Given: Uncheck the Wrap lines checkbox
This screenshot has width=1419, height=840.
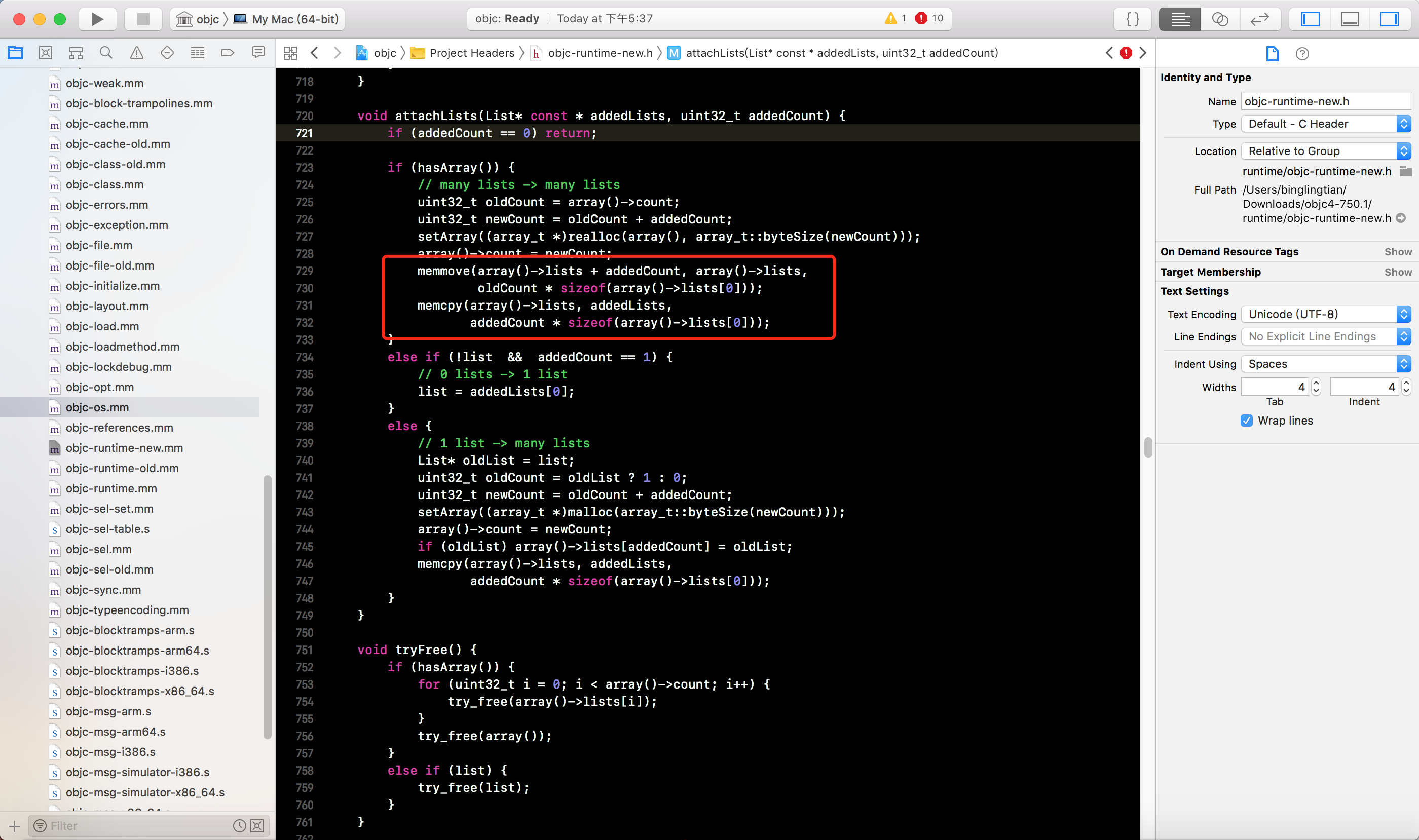Looking at the screenshot, I should pos(1246,421).
